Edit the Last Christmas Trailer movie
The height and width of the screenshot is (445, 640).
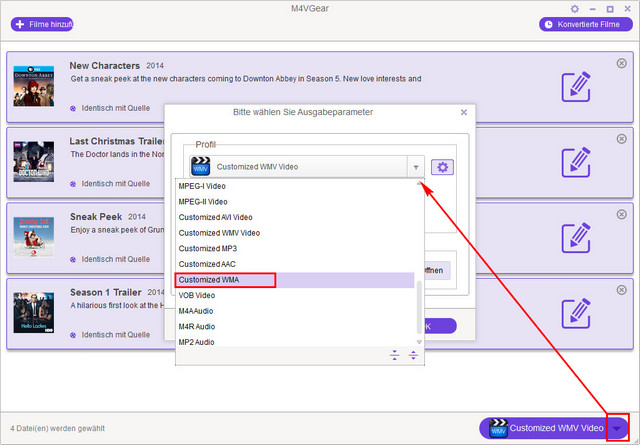click(576, 162)
